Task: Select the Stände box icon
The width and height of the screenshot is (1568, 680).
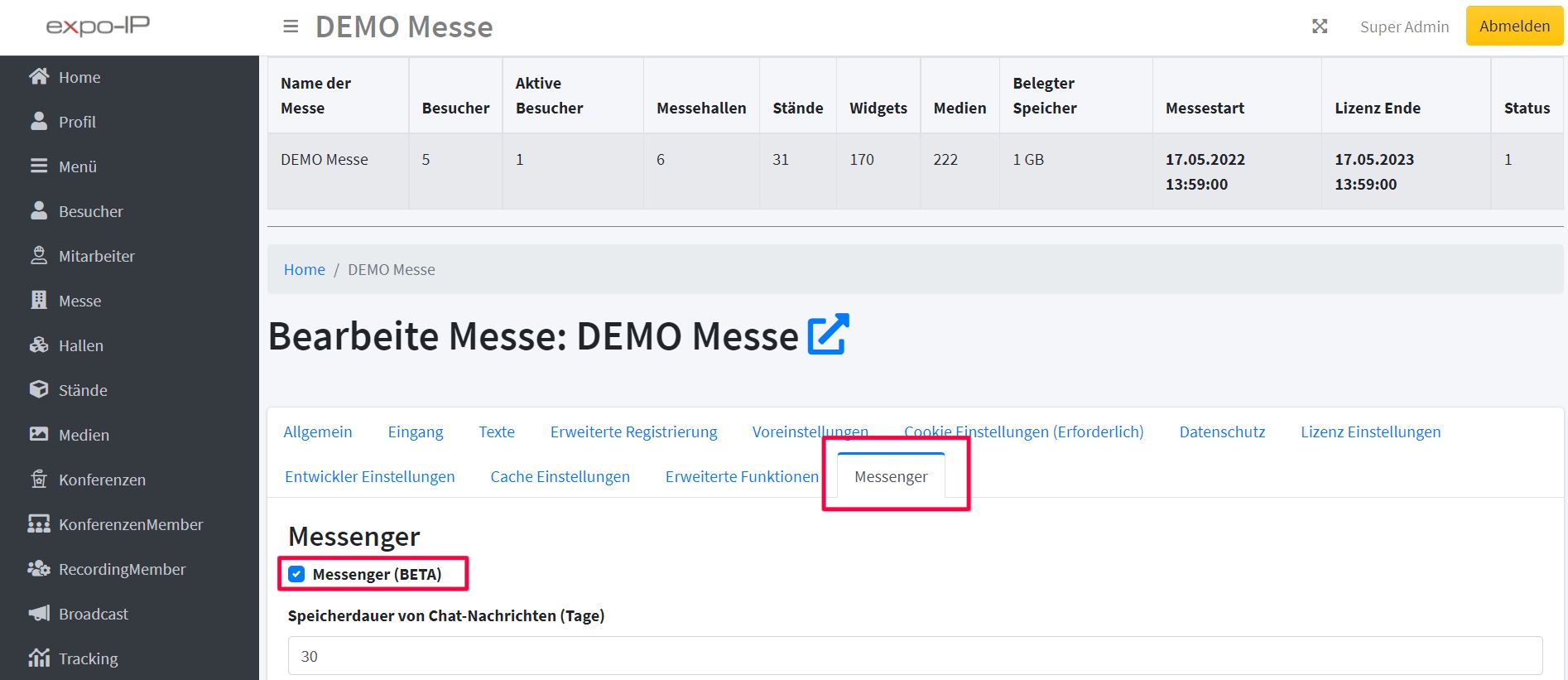Action: pyautogui.click(x=39, y=390)
